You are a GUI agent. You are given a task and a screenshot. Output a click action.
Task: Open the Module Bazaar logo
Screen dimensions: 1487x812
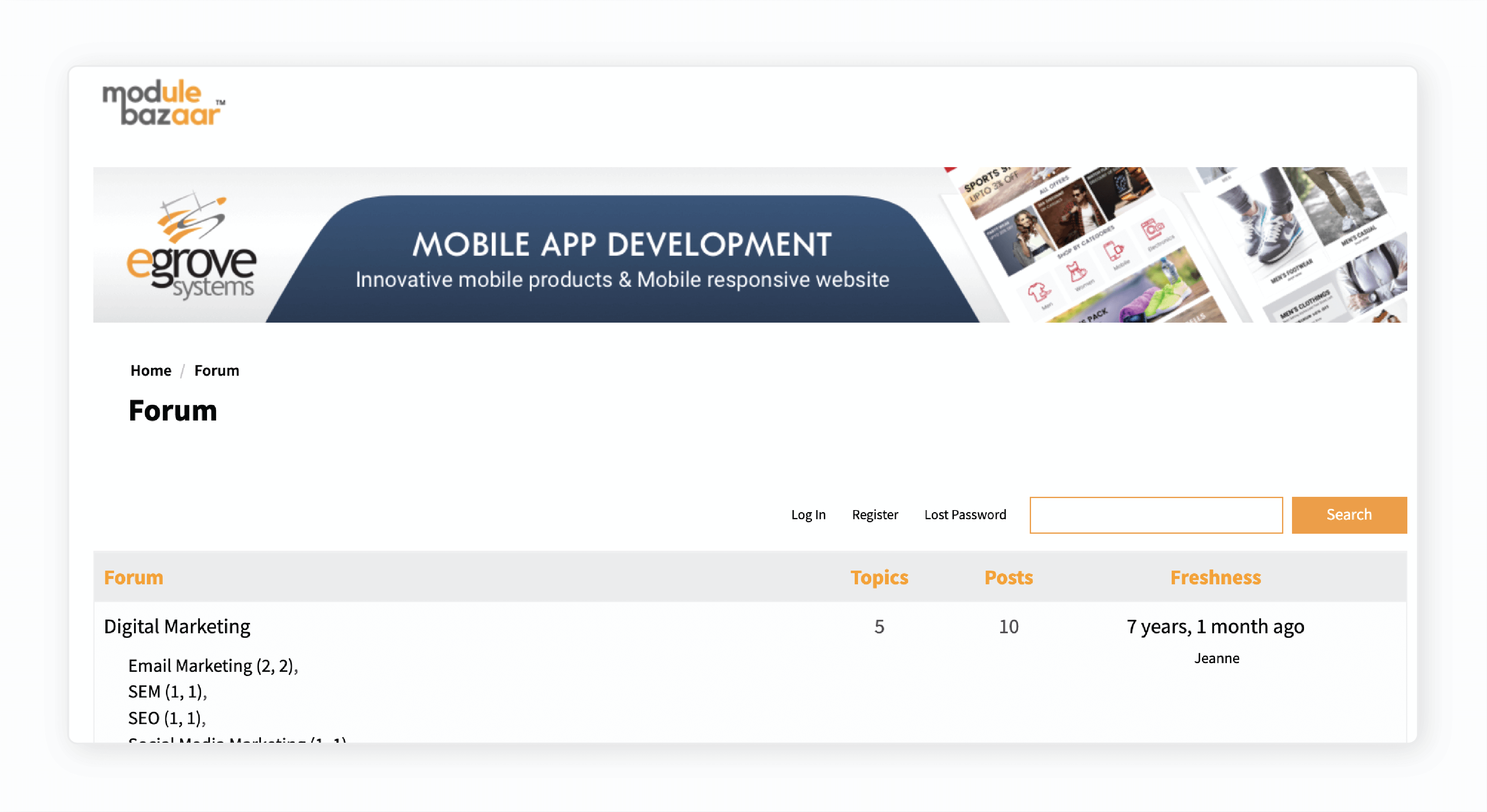coord(163,103)
